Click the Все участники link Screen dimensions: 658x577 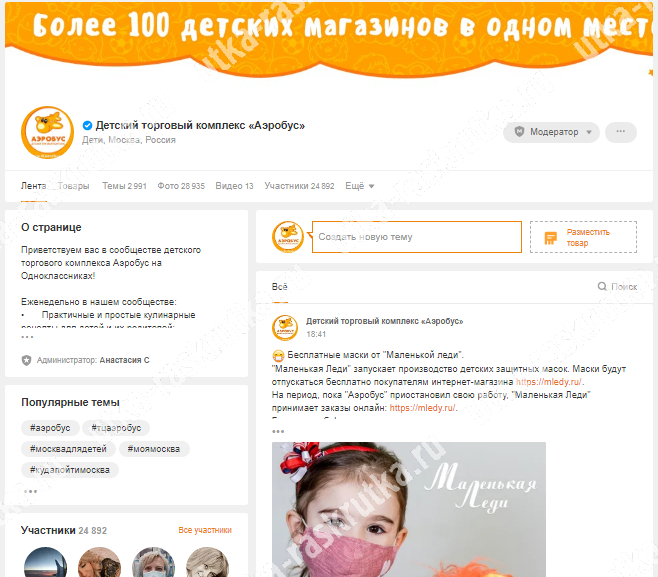(205, 530)
